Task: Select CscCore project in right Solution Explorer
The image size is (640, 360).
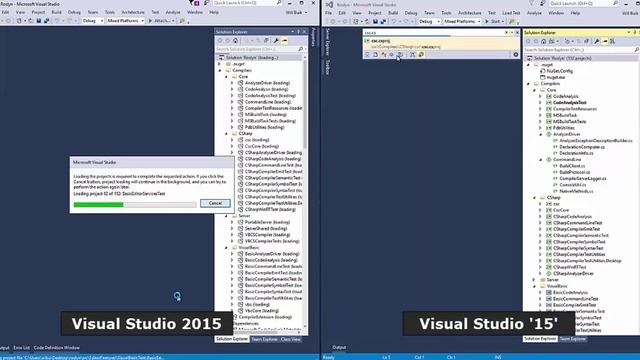Action: click(x=561, y=210)
